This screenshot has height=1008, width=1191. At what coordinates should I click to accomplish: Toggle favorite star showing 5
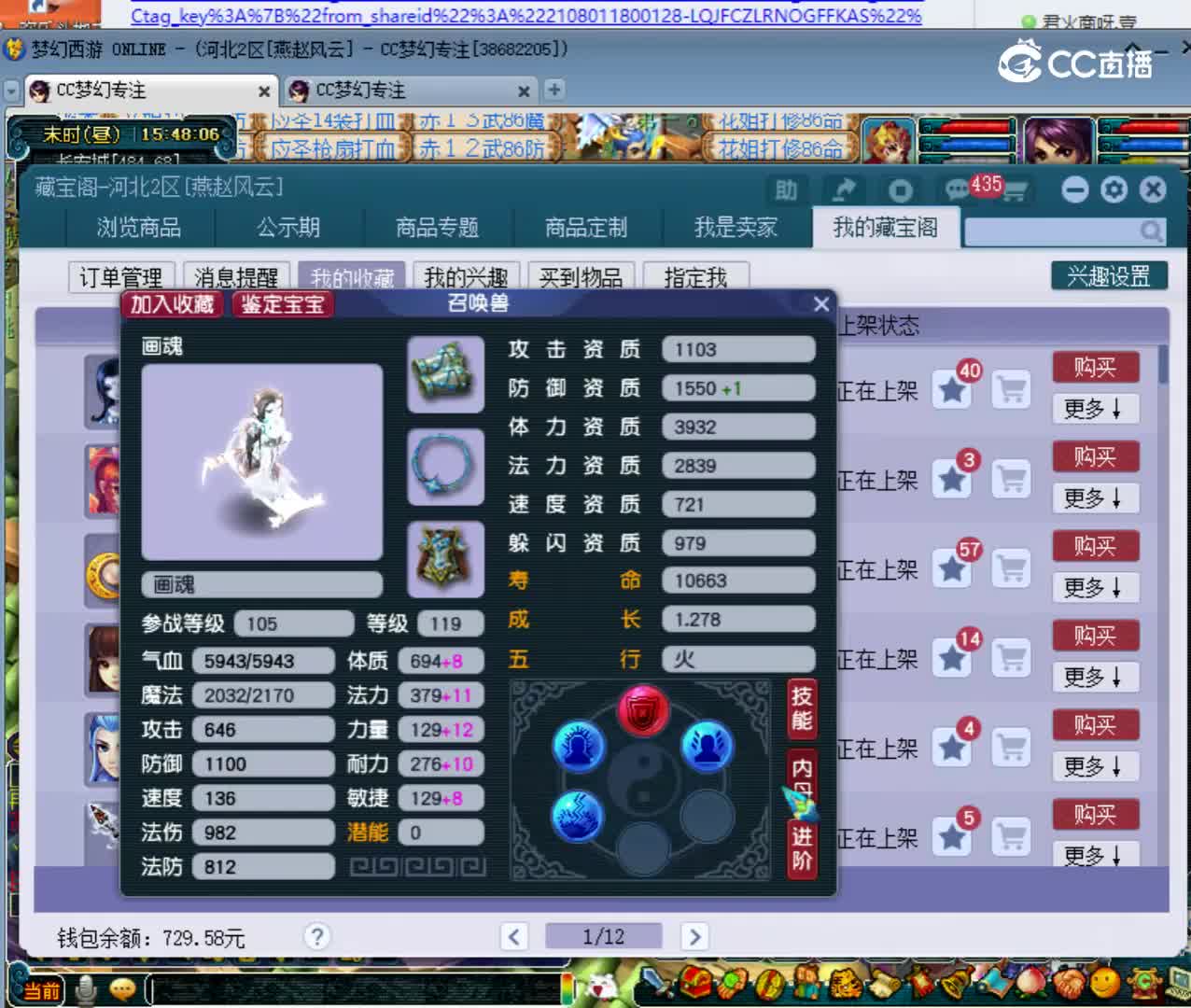tap(953, 838)
